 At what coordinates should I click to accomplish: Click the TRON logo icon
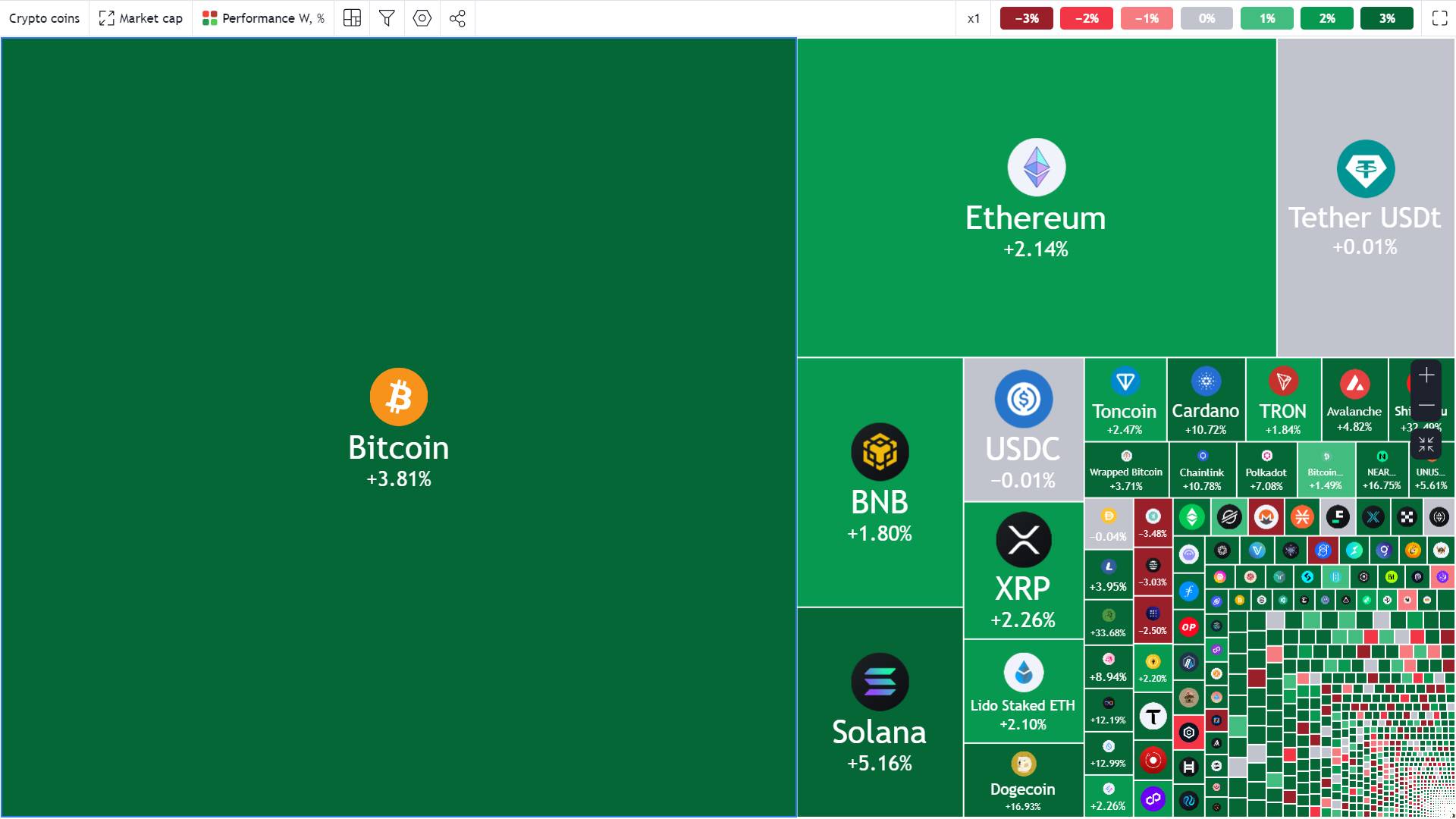click(1283, 381)
